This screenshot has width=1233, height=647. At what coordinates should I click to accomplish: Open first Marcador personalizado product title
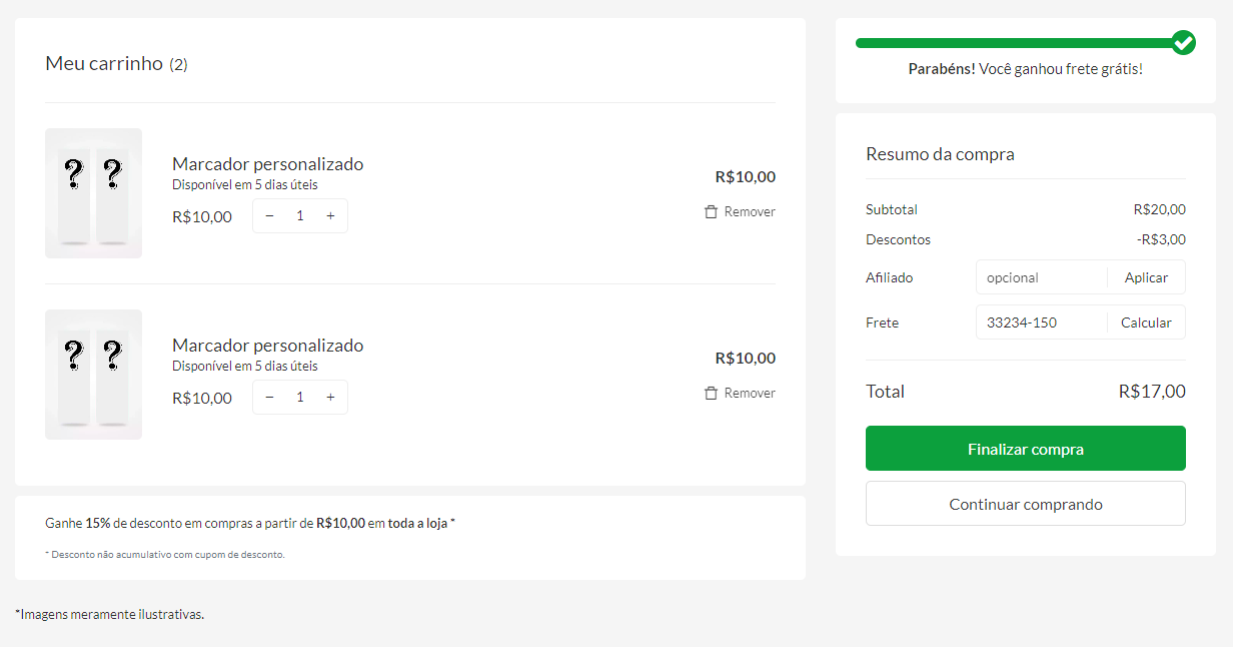pyautogui.click(x=267, y=164)
